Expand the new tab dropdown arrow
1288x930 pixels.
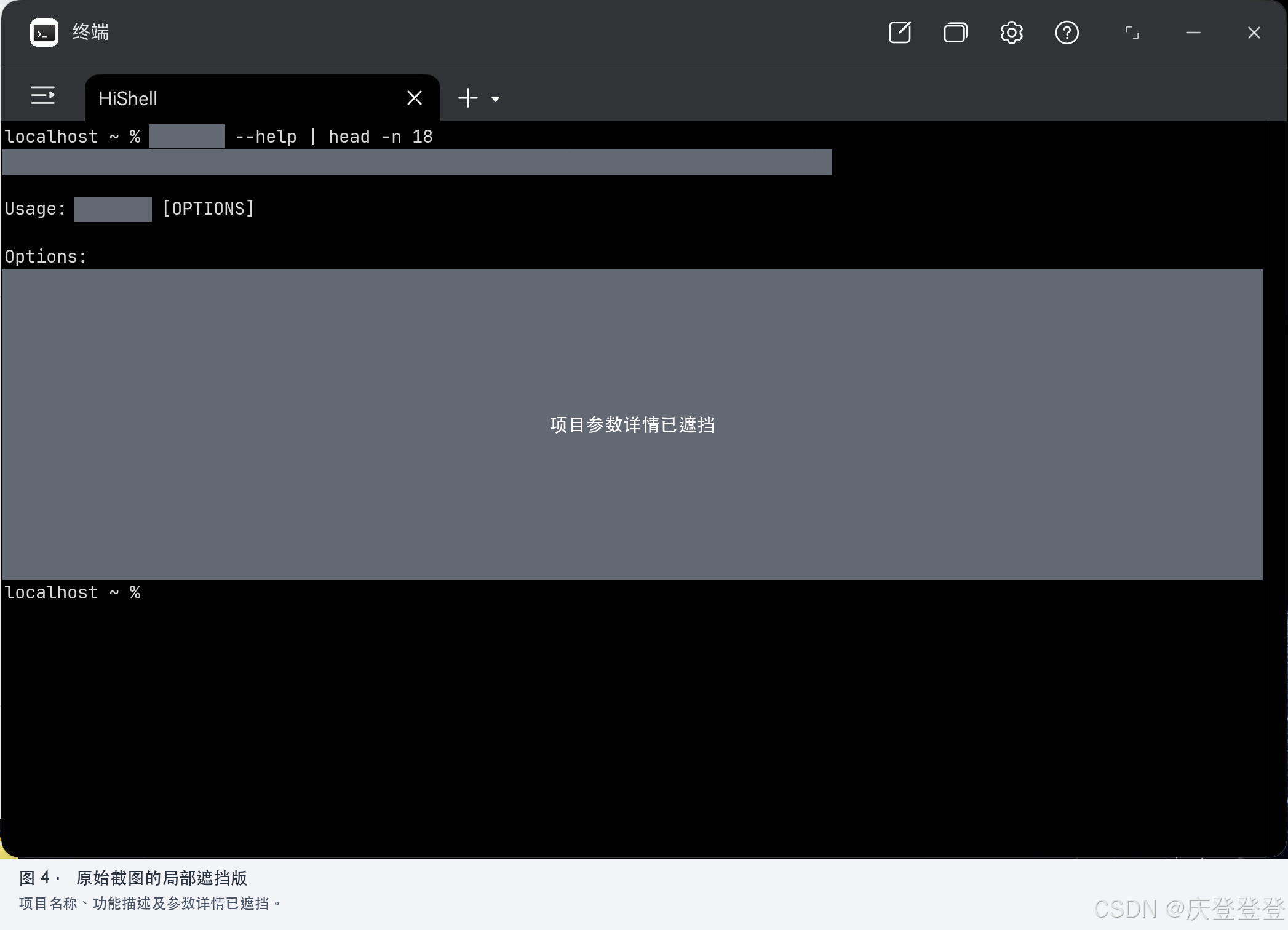(x=495, y=98)
